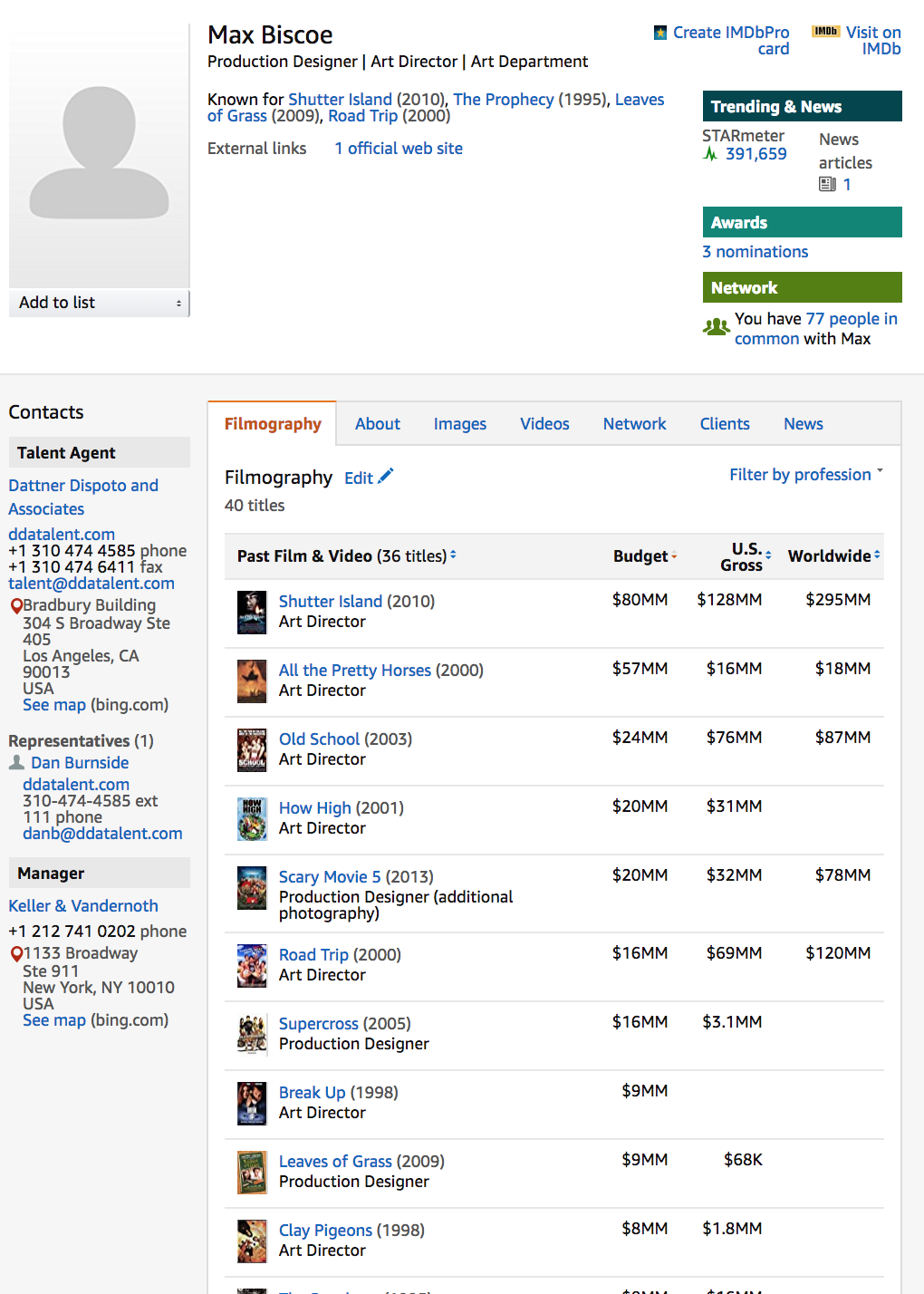This screenshot has width=924, height=1294.
Task: Click the 77 people in common link
Action: [815, 328]
